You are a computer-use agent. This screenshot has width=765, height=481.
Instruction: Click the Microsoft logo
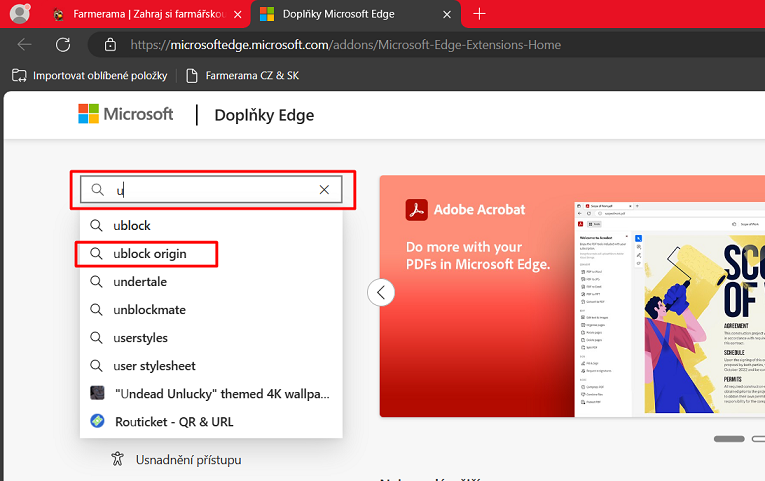(x=125, y=114)
